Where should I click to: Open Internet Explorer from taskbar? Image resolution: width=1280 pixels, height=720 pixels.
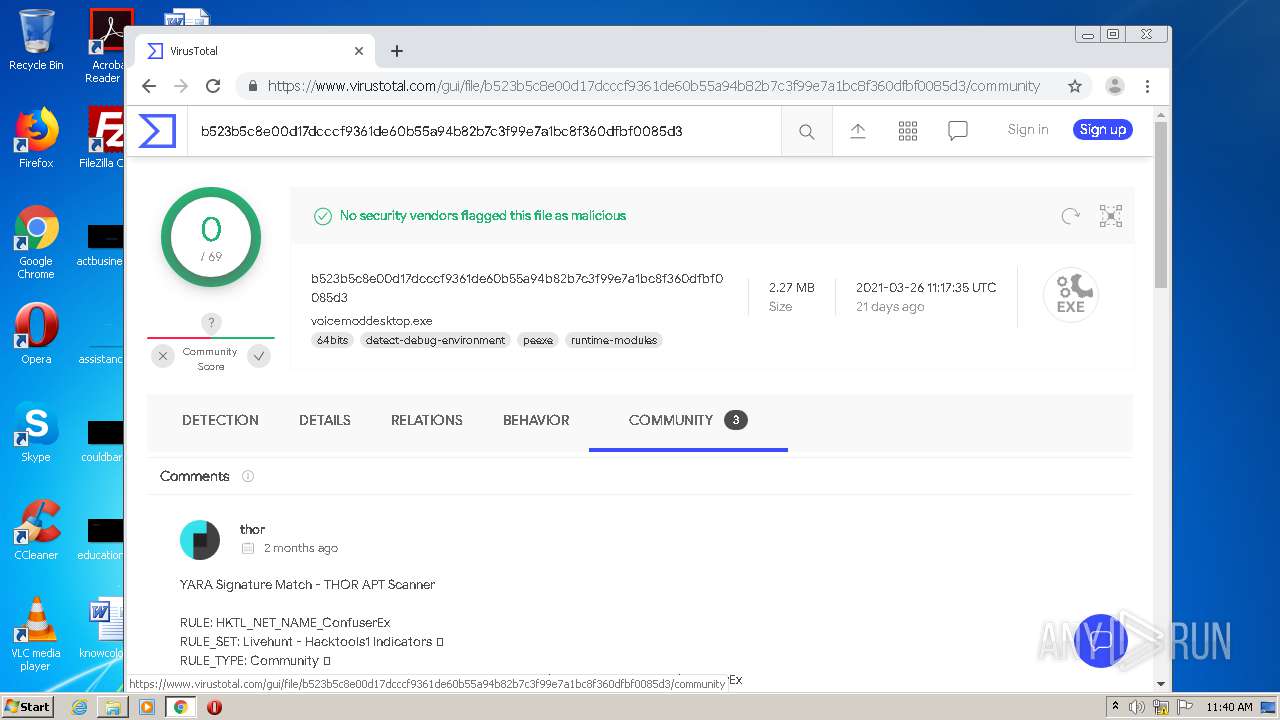(79, 707)
